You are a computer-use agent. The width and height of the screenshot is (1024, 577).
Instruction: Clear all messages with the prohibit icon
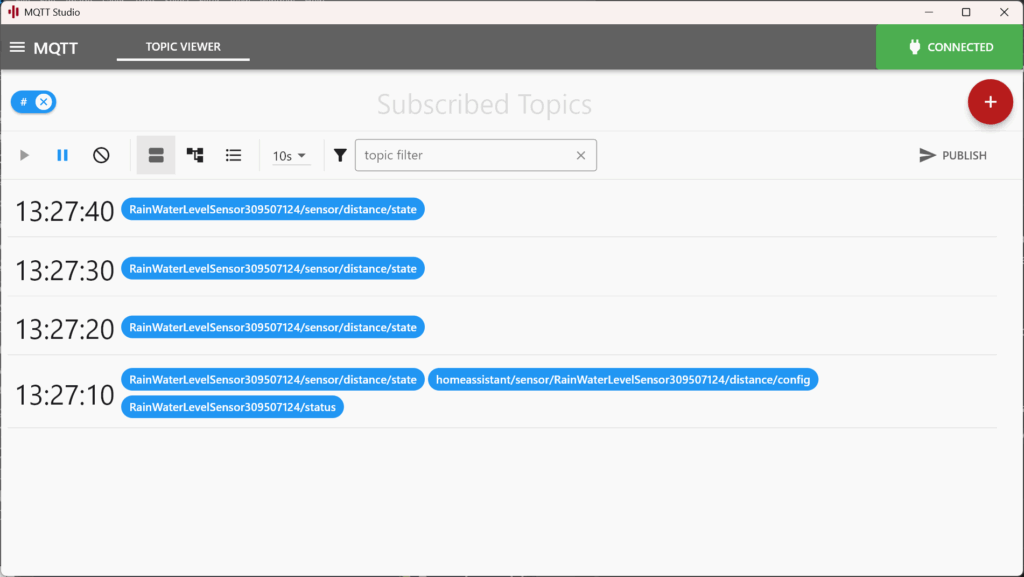(101, 155)
